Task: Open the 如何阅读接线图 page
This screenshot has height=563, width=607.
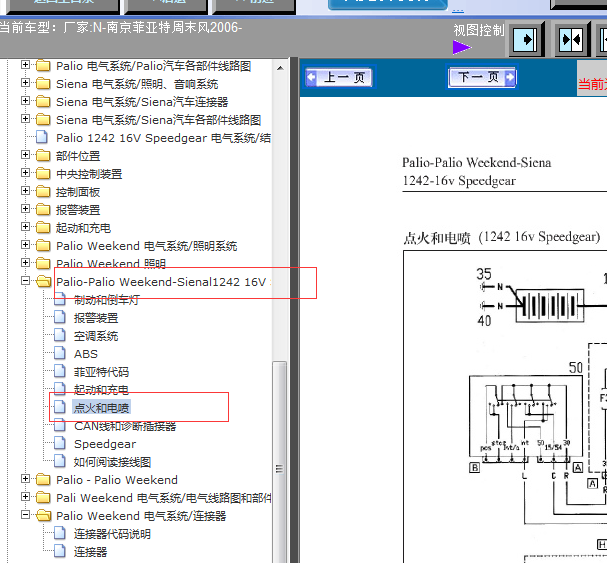Action: click(112, 462)
